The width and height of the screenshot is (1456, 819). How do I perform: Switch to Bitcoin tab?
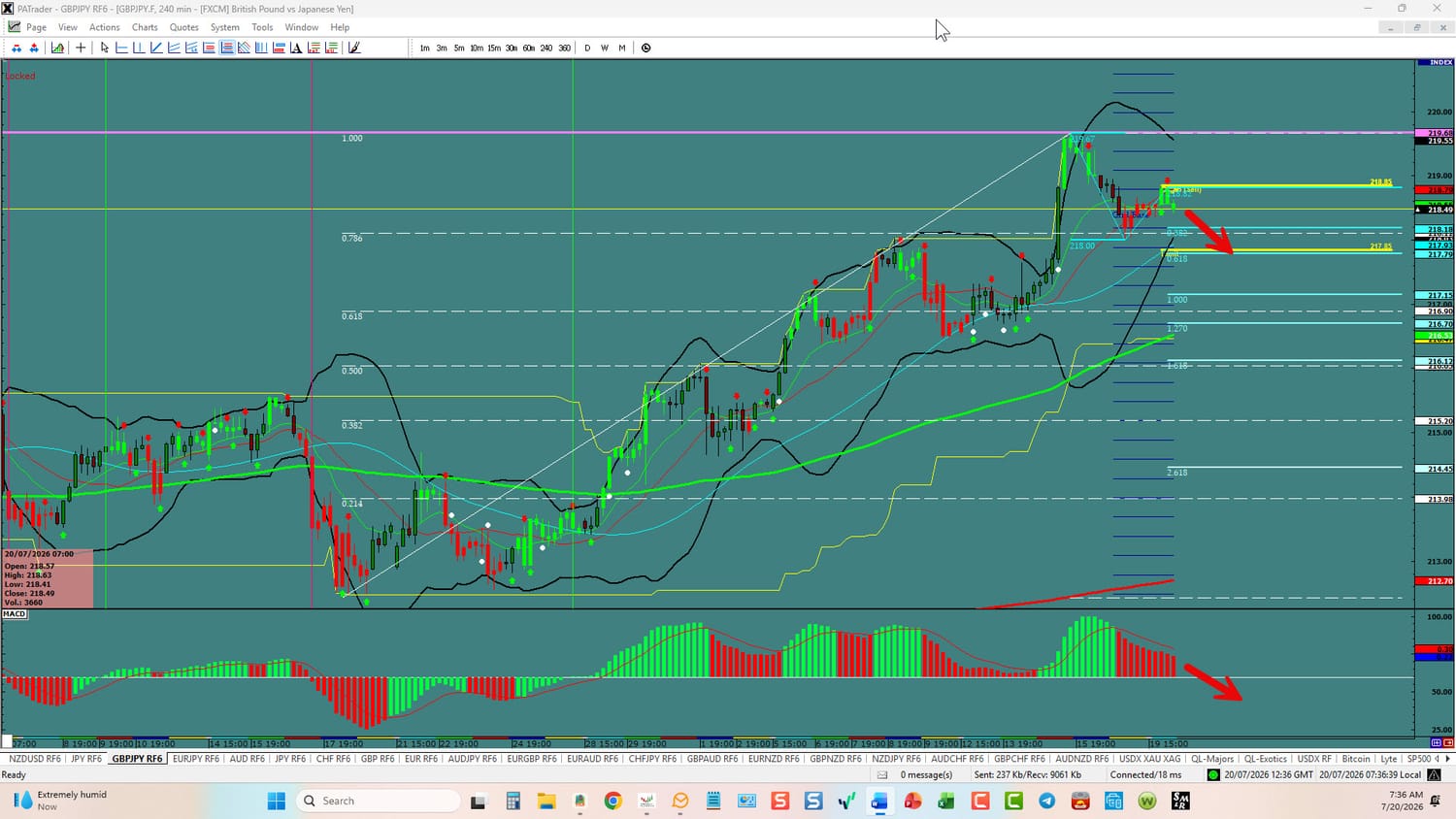1356,759
